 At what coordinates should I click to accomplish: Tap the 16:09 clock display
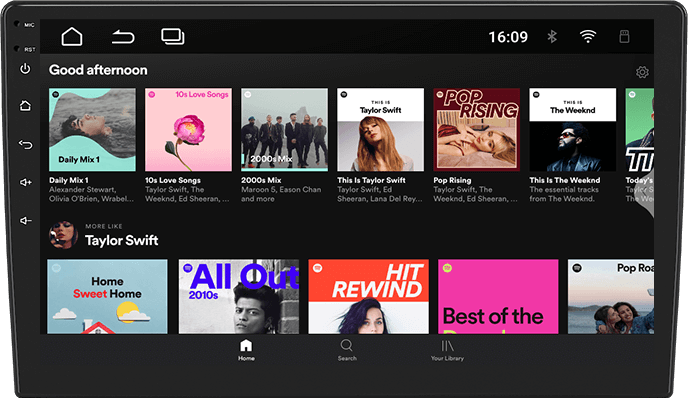click(508, 37)
